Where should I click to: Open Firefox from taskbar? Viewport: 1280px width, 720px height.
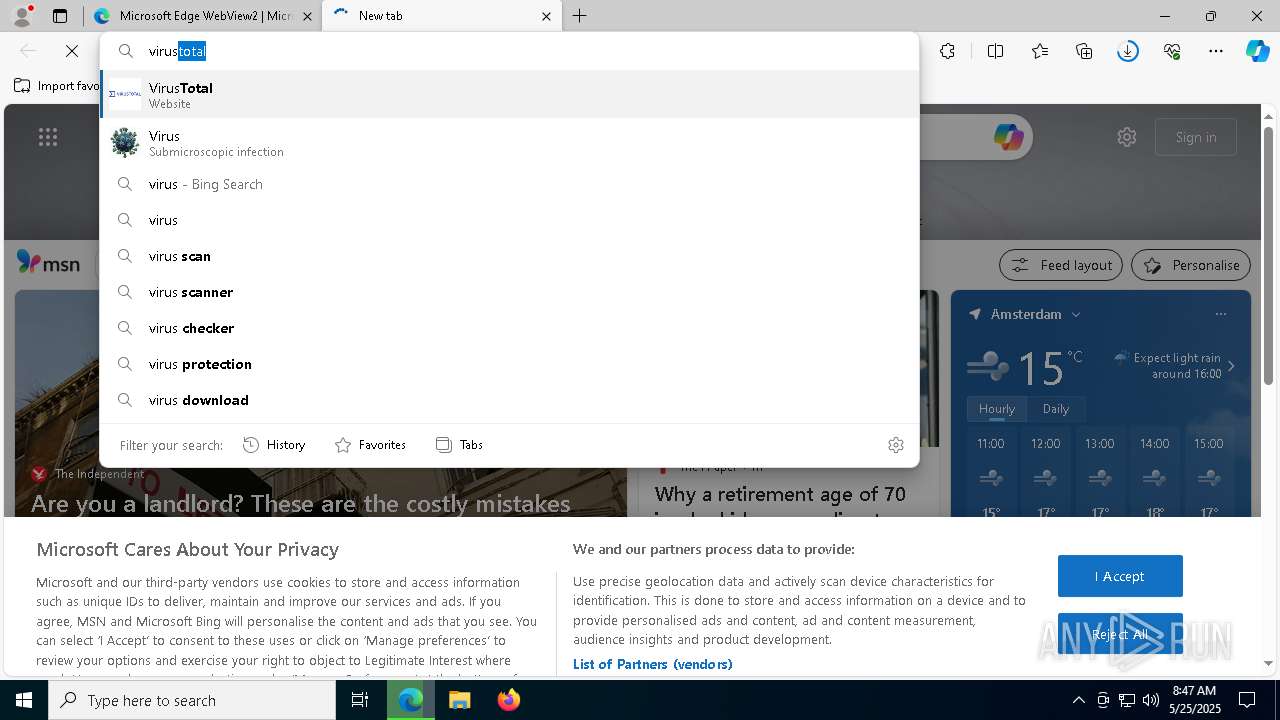point(508,700)
